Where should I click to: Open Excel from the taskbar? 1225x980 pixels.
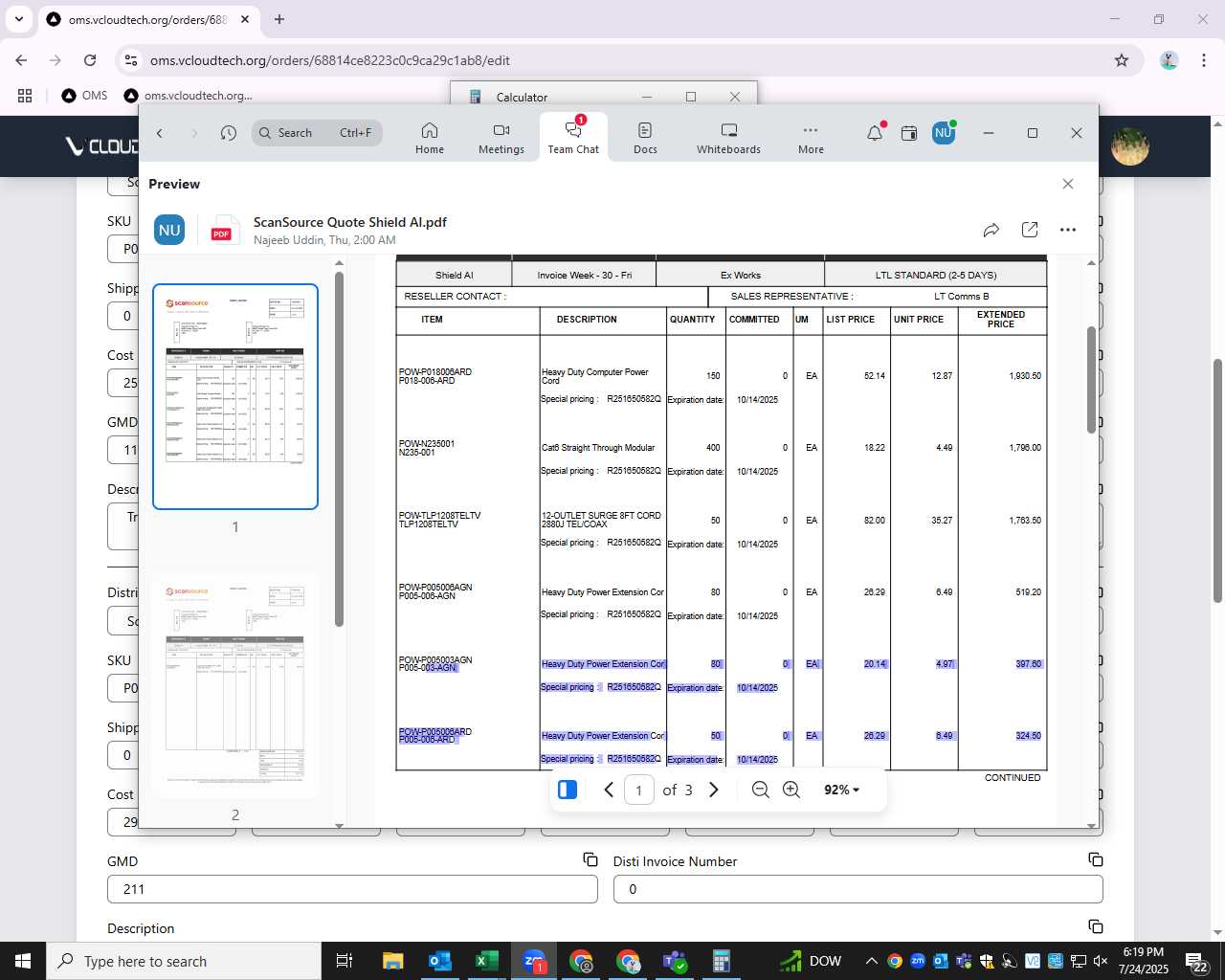(x=486, y=961)
